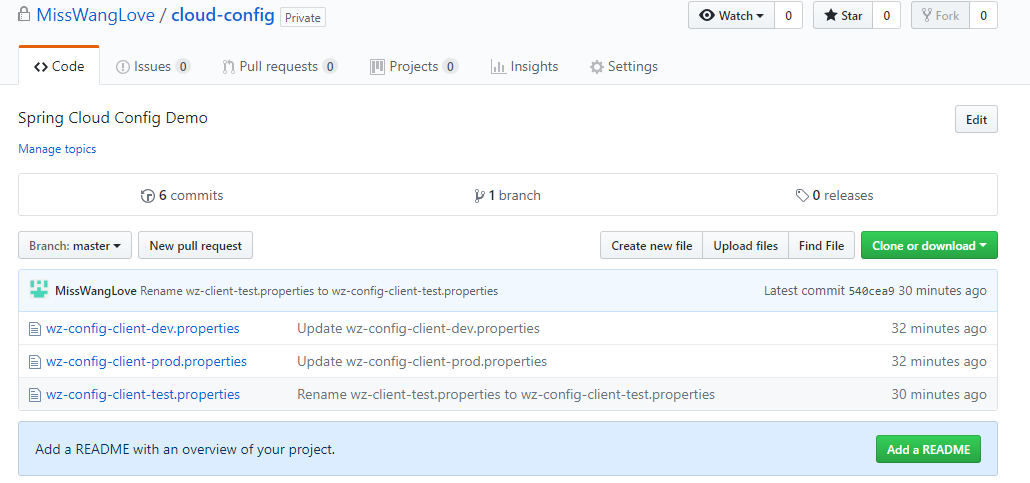Open the repository Settings tab
This screenshot has width=1030, height=483.
(x=623, y=66)
